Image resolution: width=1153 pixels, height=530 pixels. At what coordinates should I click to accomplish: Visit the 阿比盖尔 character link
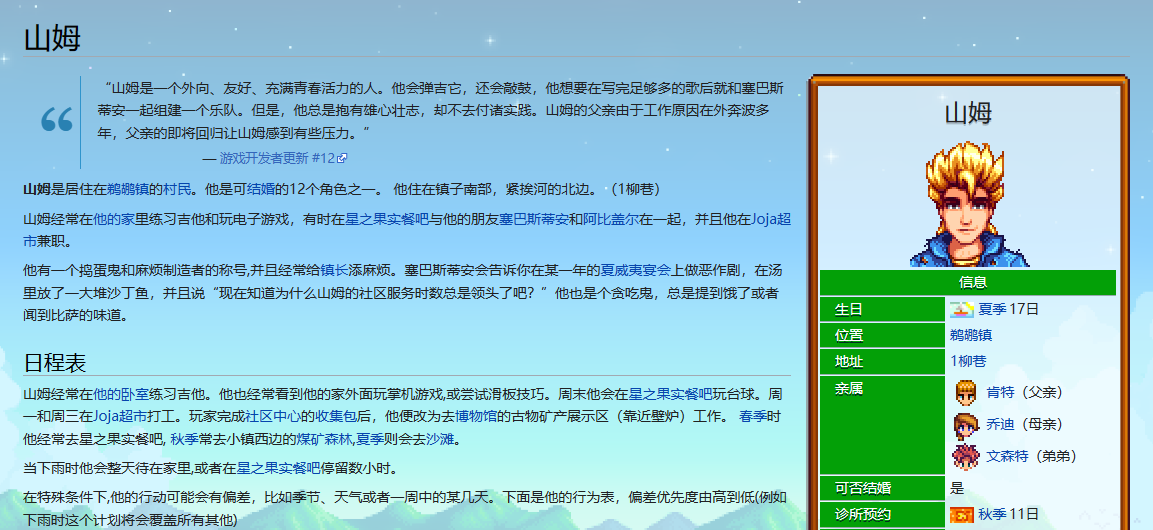click(x=610, y=219)
